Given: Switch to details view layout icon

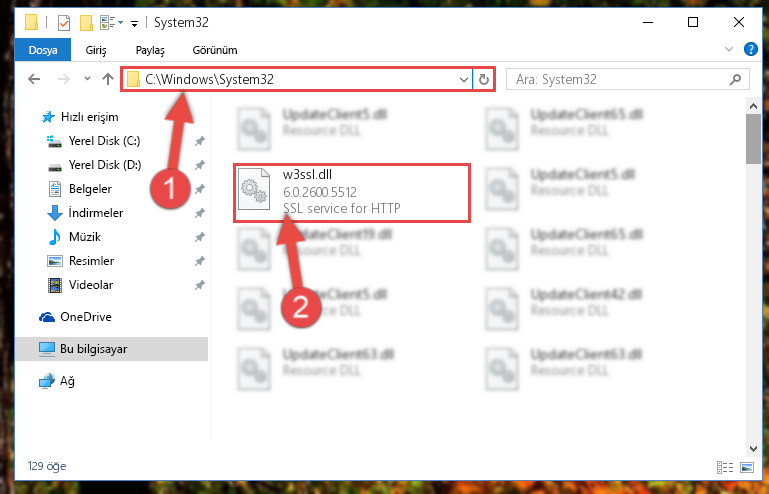Looking at the screenshot, I should [725, 467].
